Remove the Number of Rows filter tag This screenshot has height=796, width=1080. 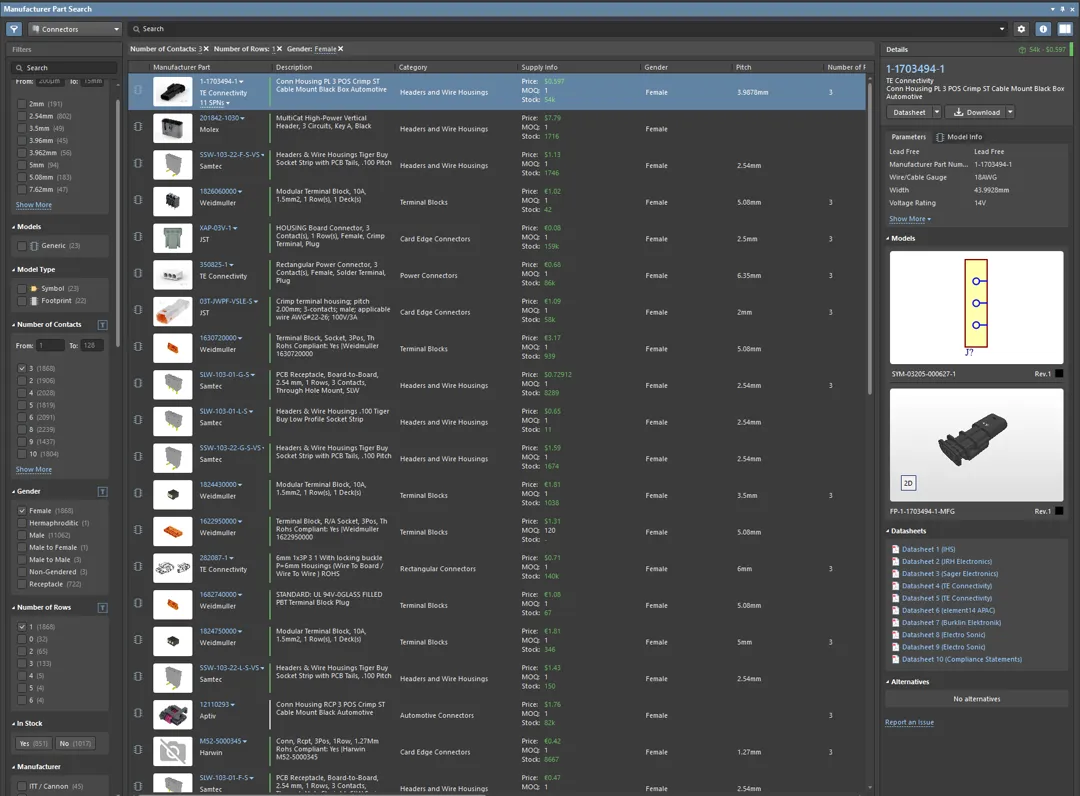coord(279,49)
